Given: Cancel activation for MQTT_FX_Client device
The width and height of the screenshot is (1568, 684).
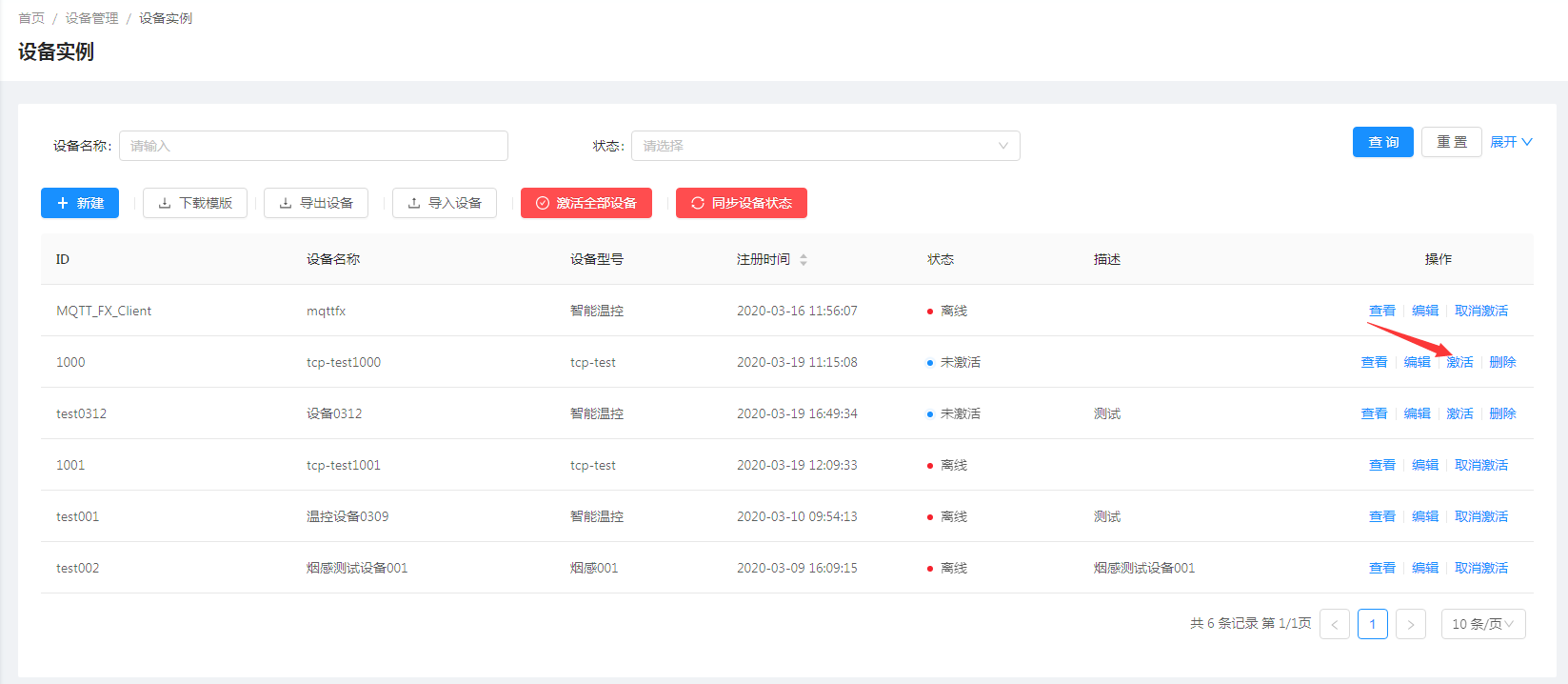Looking at the screenshot, I should click(1480, 311).
